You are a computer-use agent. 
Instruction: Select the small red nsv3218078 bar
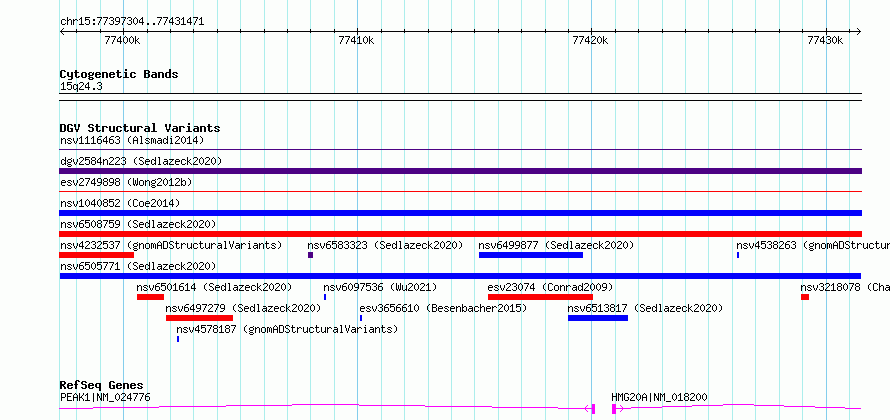(x=805, y=297)
